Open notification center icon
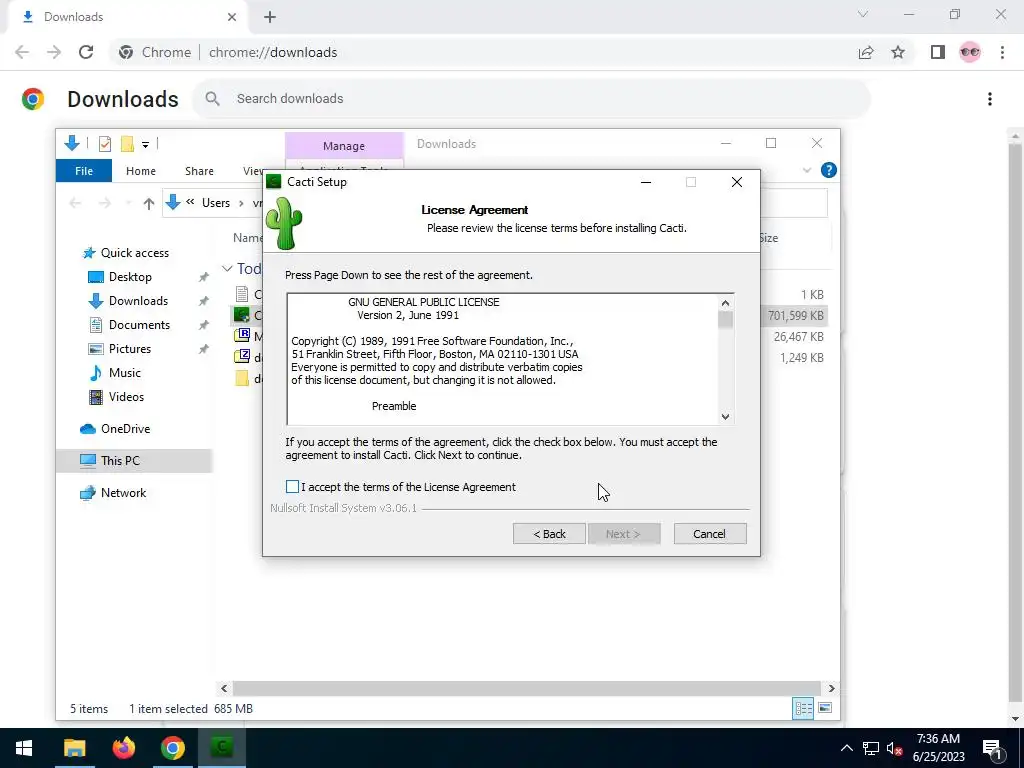This screenshot has width=1024, height=768. coord(991,748)
